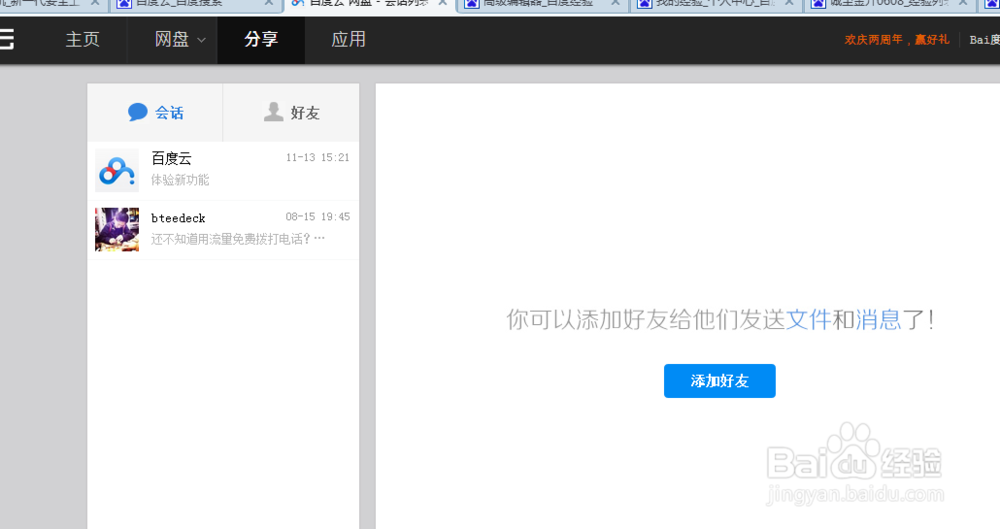Open the 主页 navigation item
The height and width of the screenshot is (529, 1000).
[x=82, y=40]
